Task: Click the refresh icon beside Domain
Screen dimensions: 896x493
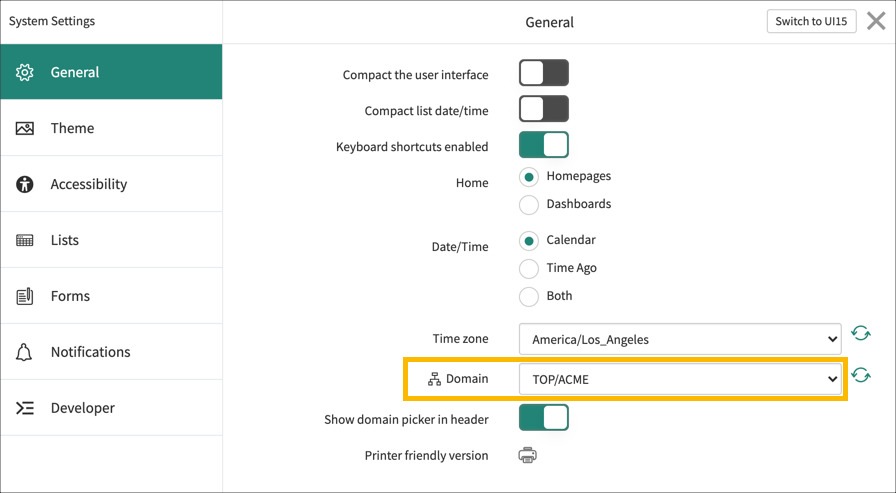Action: (x=860, y=376)
